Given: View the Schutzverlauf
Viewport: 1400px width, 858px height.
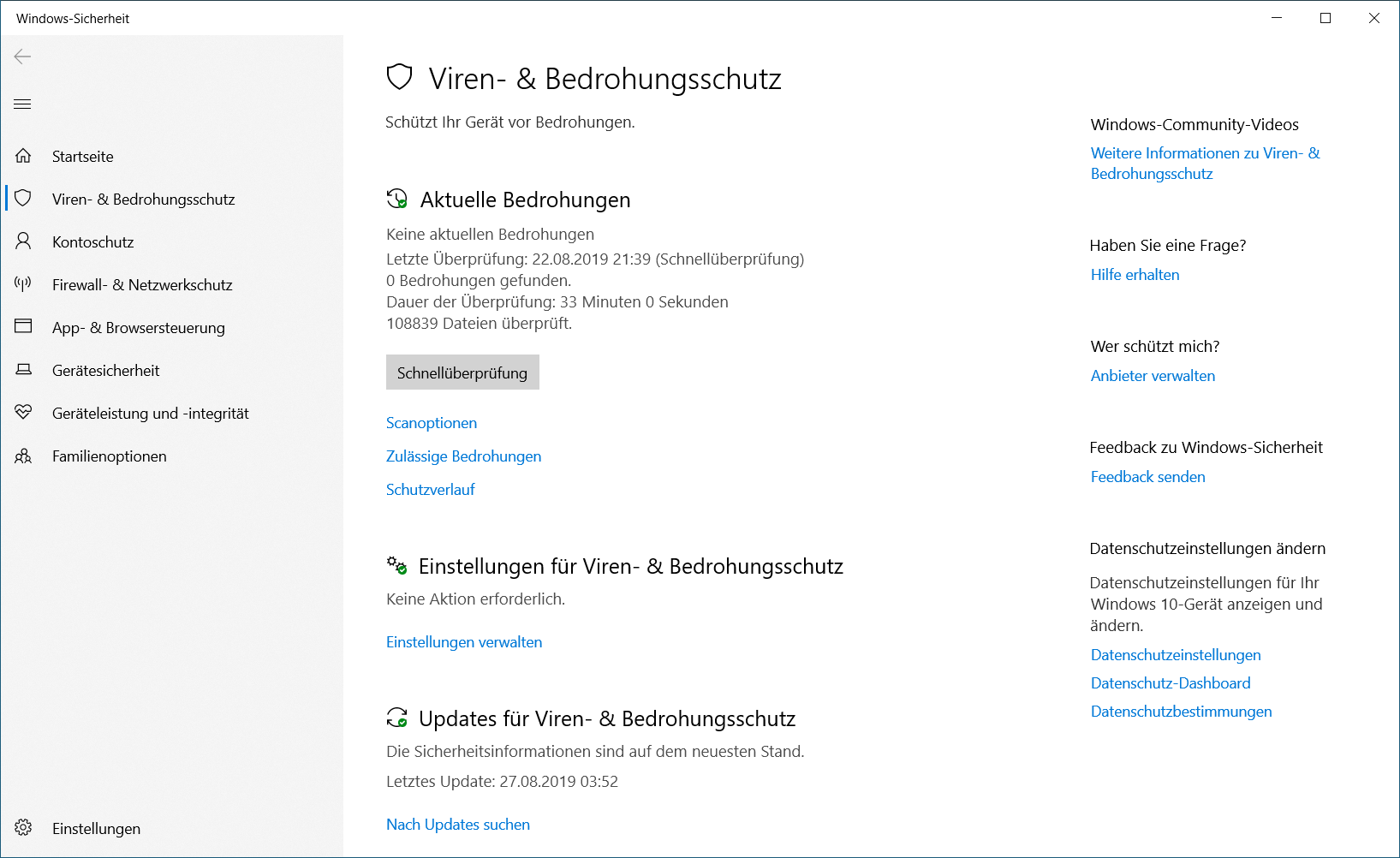Looking at the screenshot, I should click(x=430, y=490).
